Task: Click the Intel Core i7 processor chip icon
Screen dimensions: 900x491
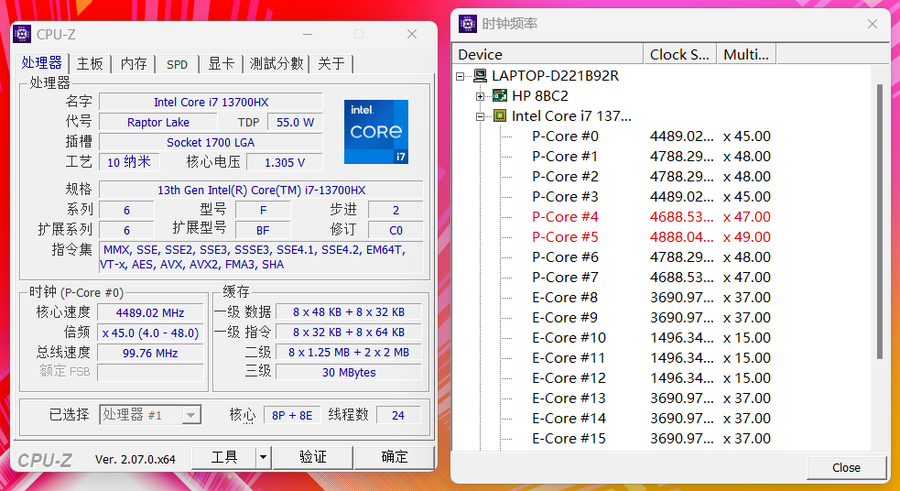Action: point(500,116)
